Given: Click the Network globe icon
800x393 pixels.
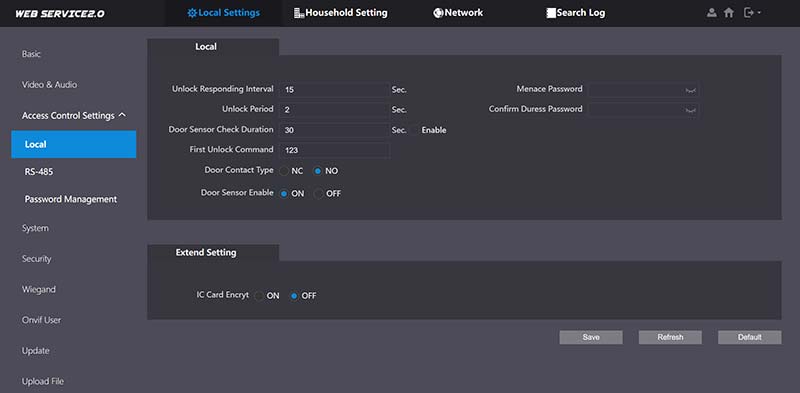Looking at the screenshot, I should [x=438, y=13].
